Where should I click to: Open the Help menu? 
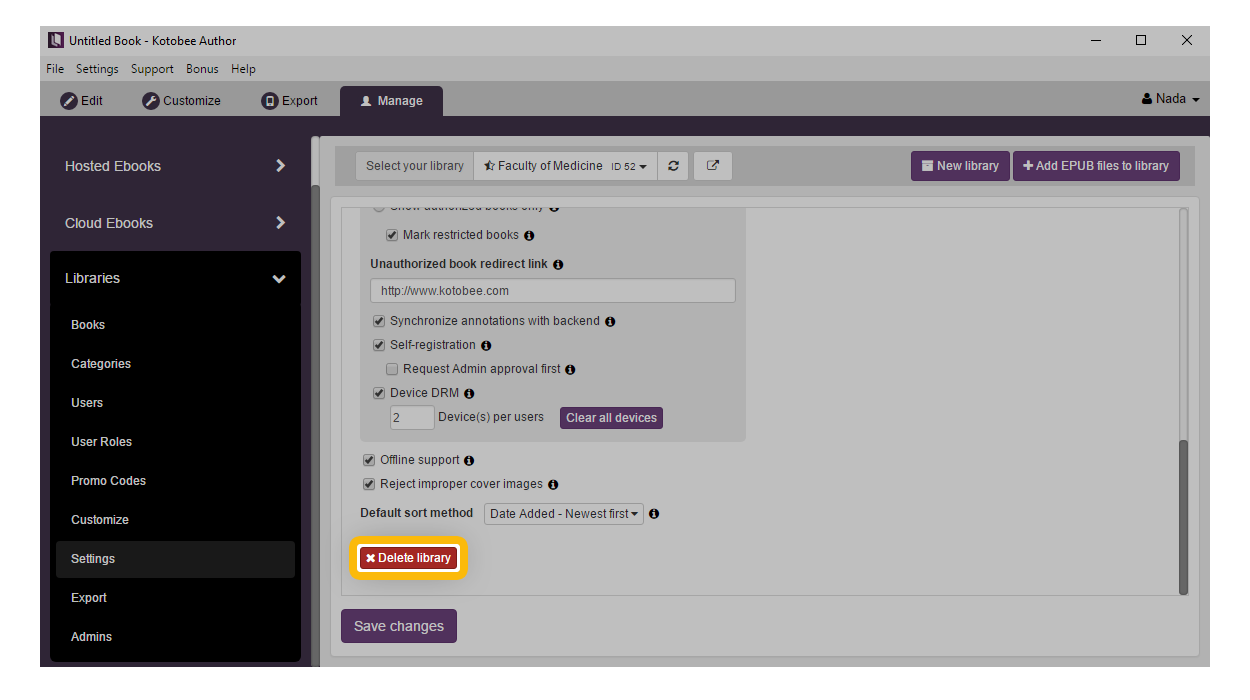click(243, 69)
